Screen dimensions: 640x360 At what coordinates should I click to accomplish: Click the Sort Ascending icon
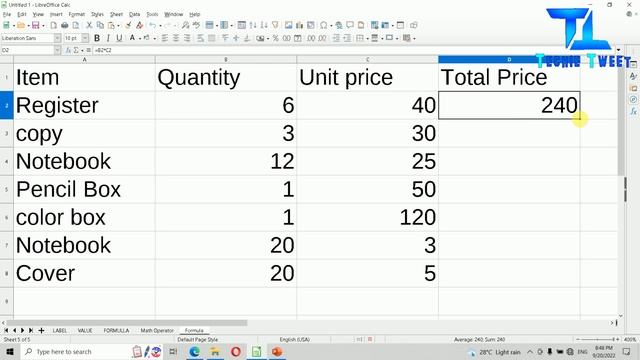pos(253,25)
